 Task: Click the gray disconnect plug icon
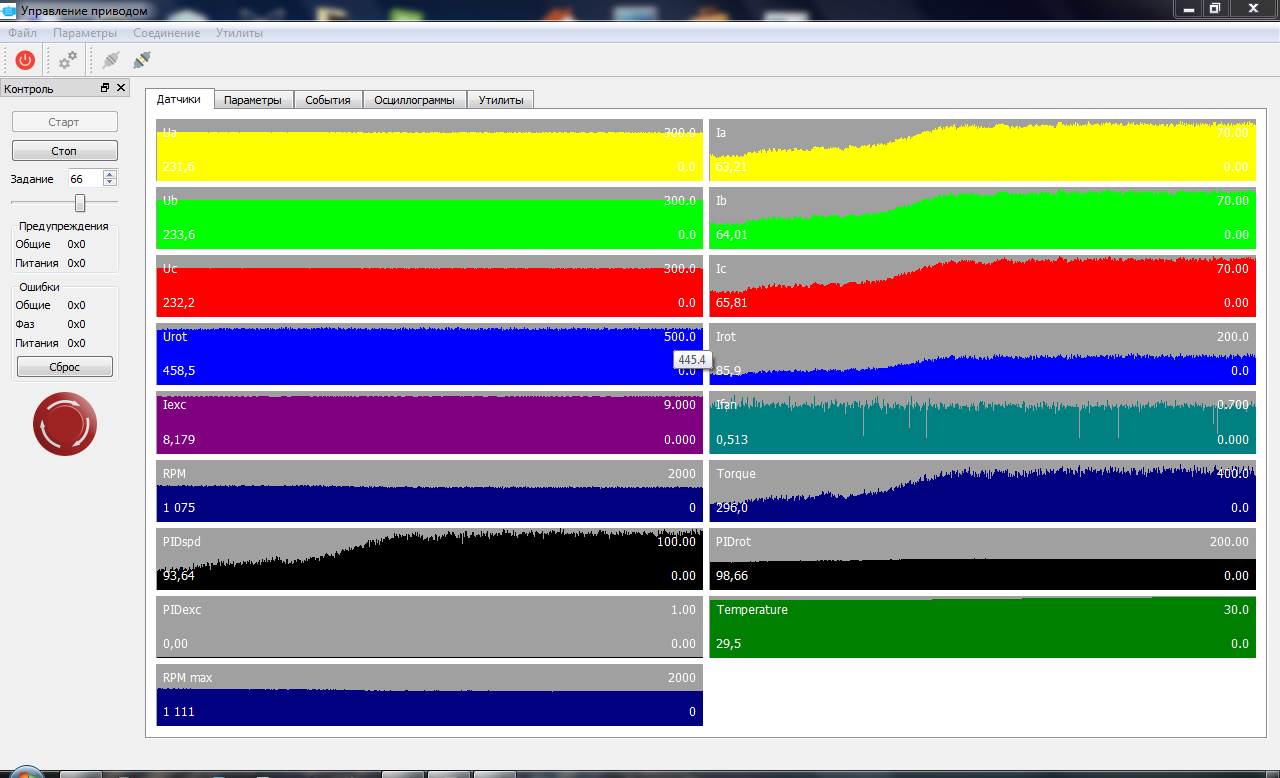pos(110,60)
